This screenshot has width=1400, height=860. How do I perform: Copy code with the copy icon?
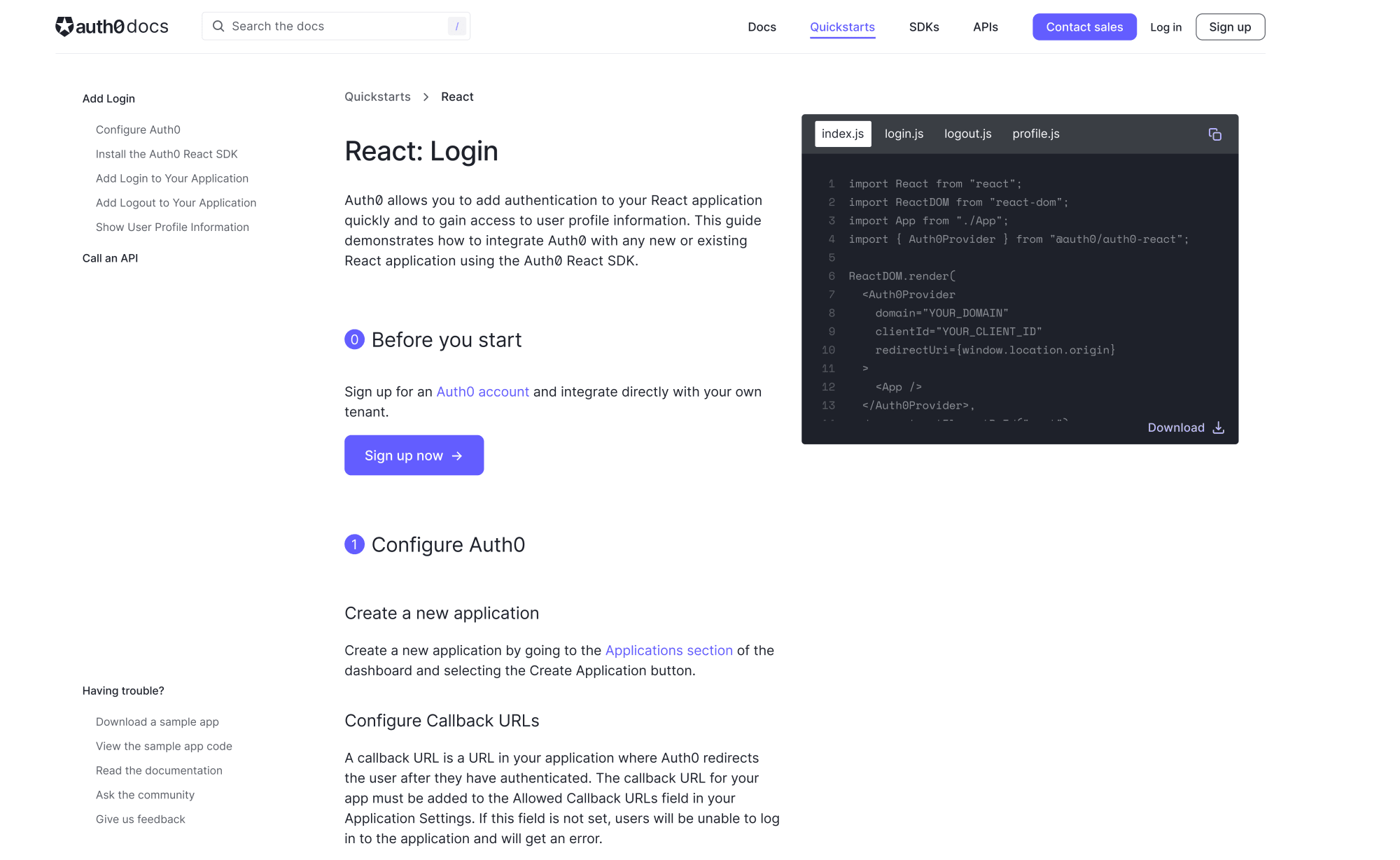(x=1215, y=134)
